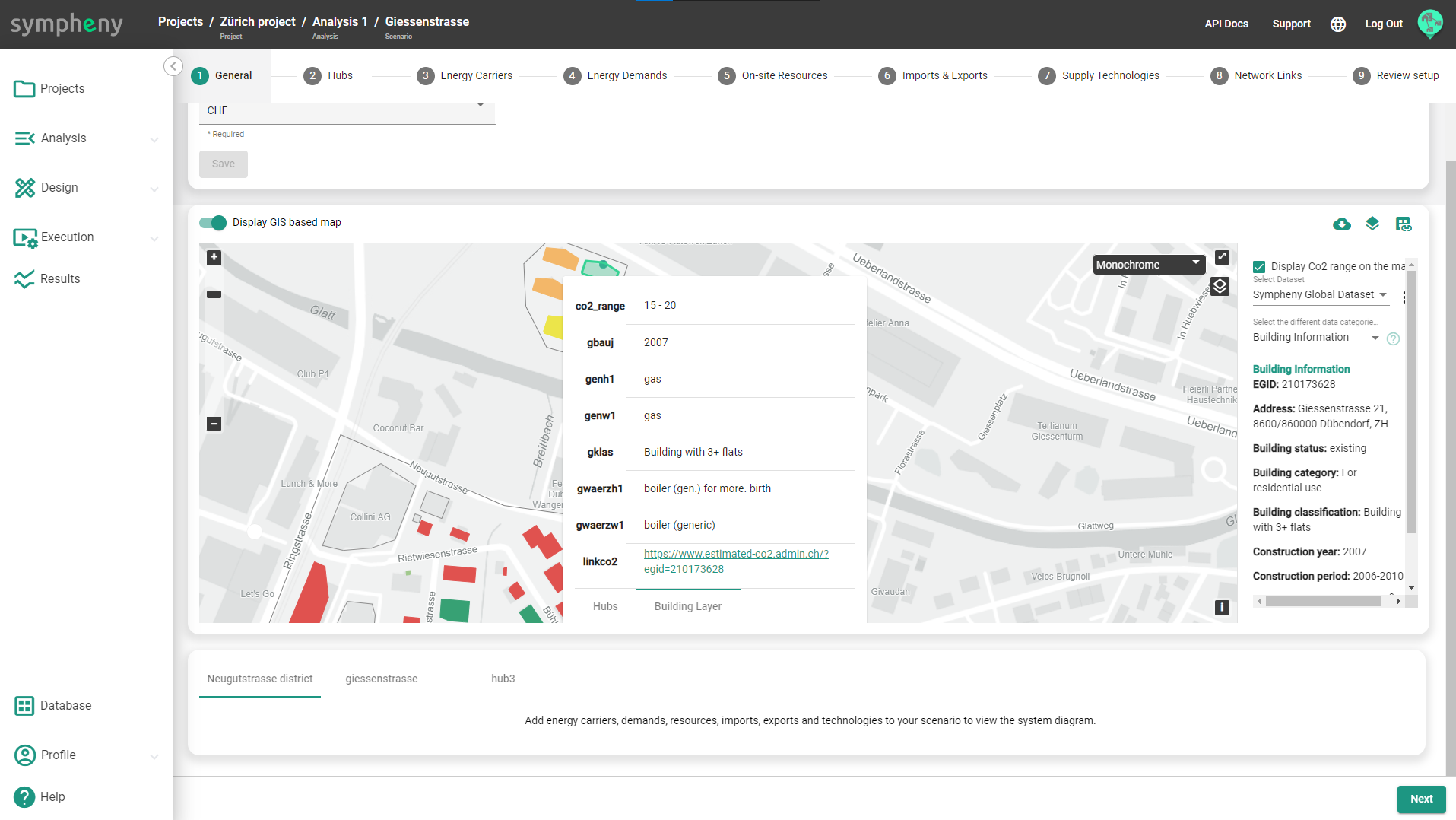Zoom out with the map minus button

pos(214,424)
